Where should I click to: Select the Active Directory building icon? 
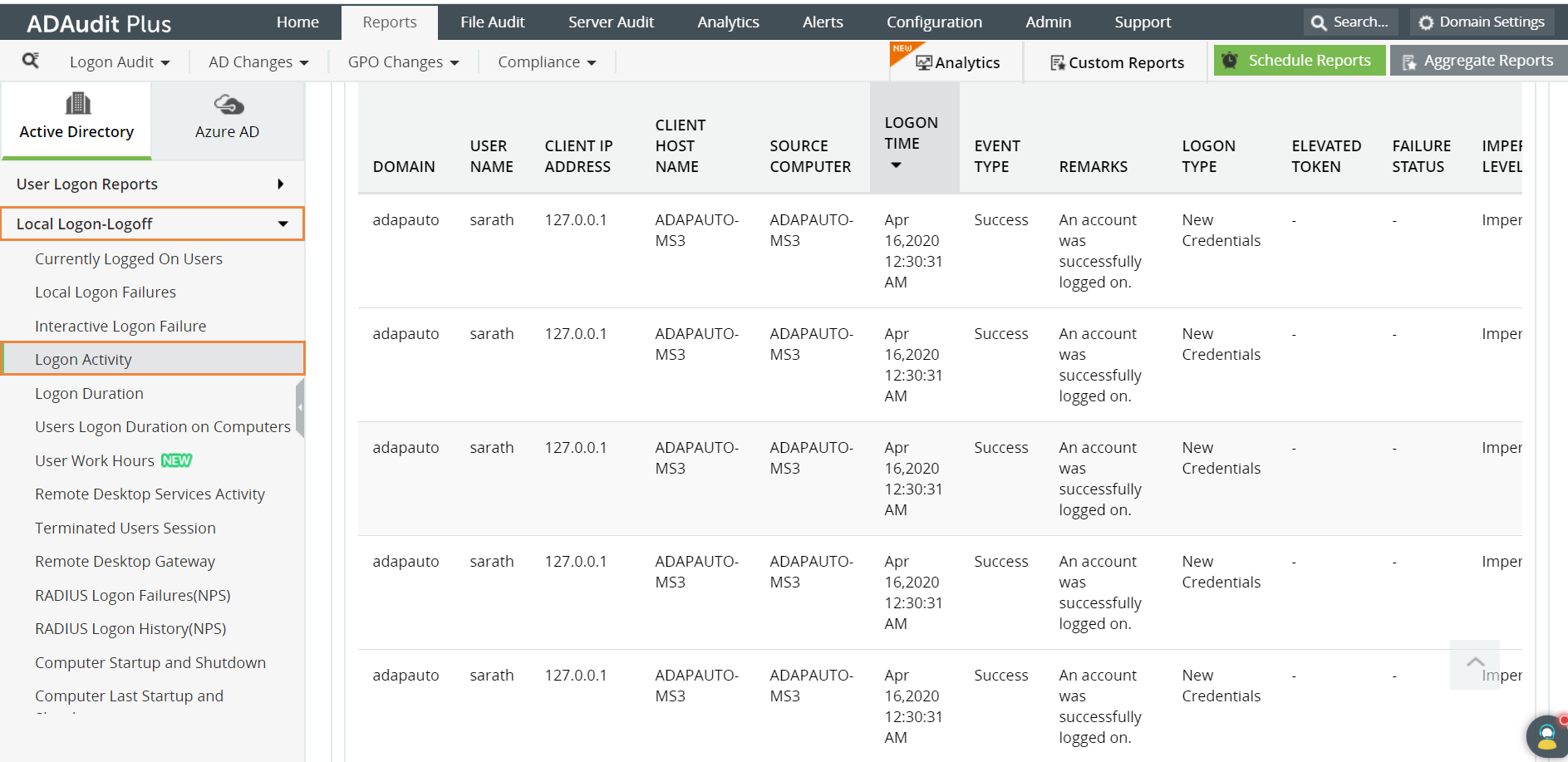coord(77,104)
